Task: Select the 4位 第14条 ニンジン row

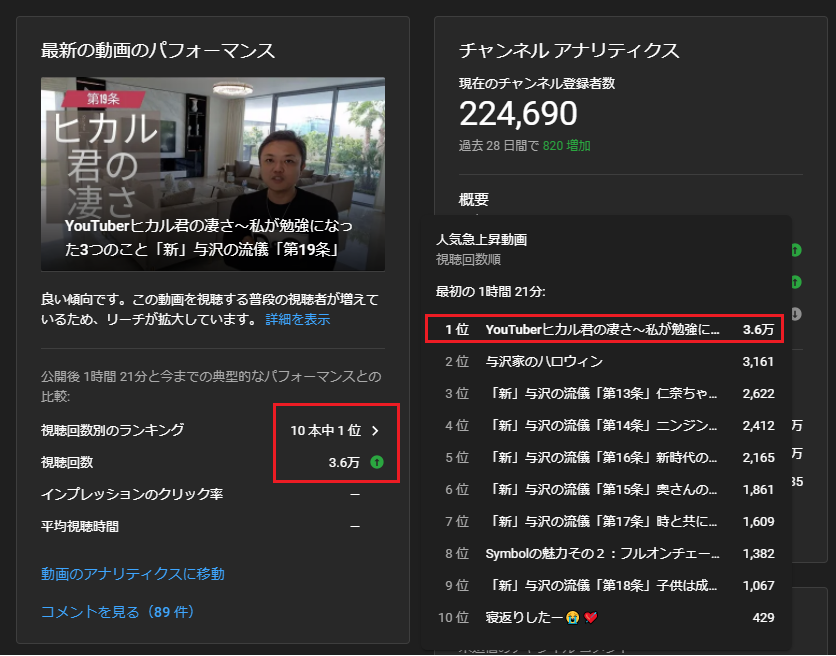Action: click(604, 426)
